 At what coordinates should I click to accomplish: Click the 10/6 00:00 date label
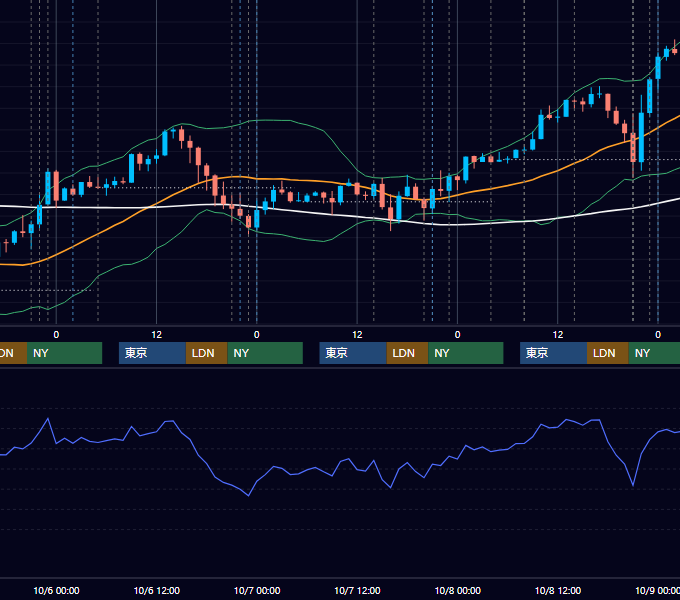pos(56,590)
